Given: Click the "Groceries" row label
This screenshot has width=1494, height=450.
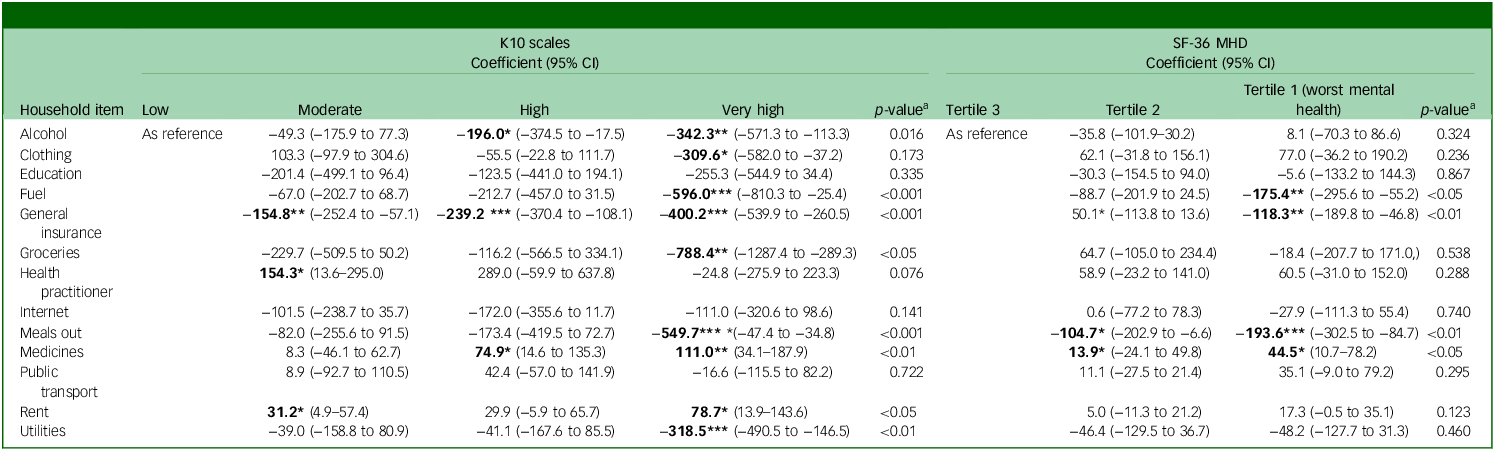Looking at the screenshot, I should tap(47, 254).
